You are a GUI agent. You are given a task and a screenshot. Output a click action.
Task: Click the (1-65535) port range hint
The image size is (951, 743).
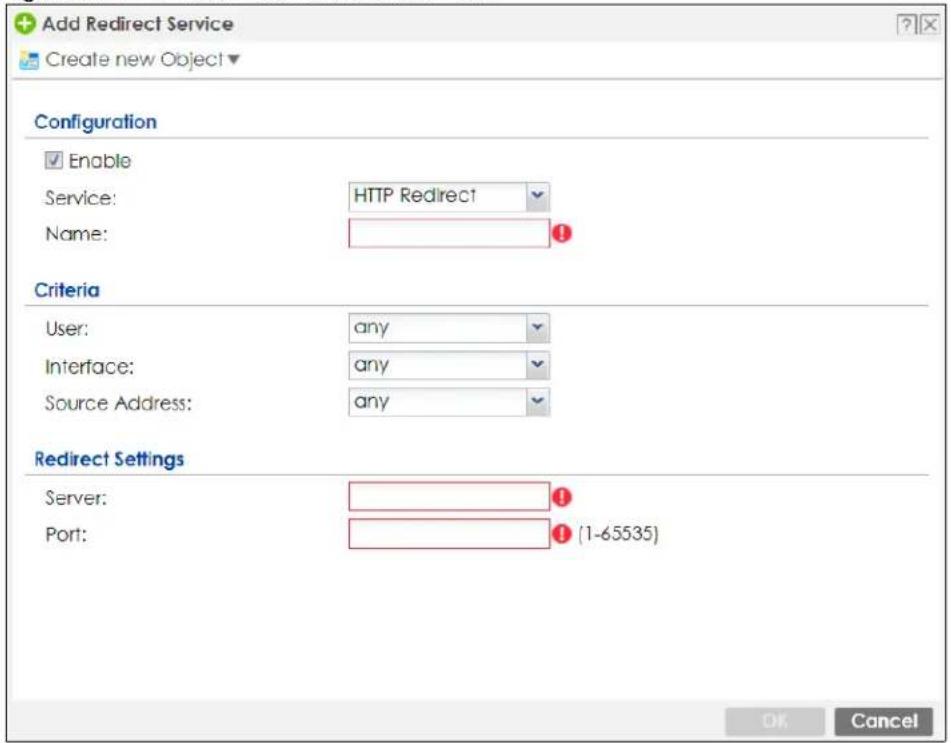(x=617, y=534)
